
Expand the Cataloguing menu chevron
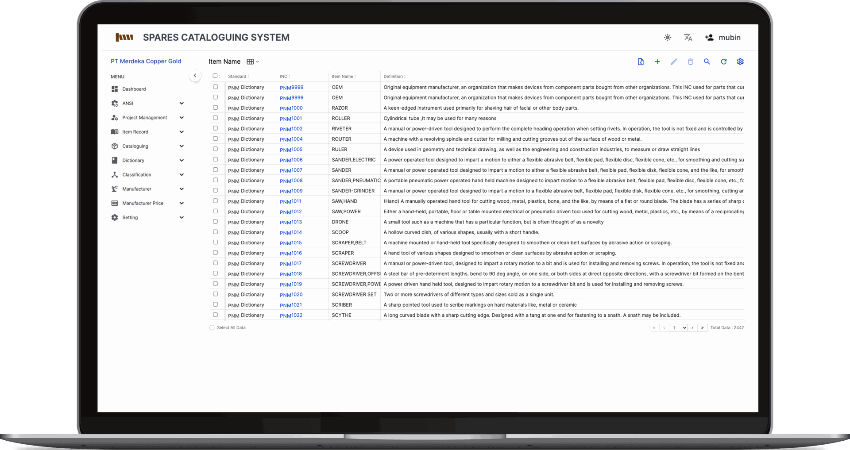pos(181,146)
